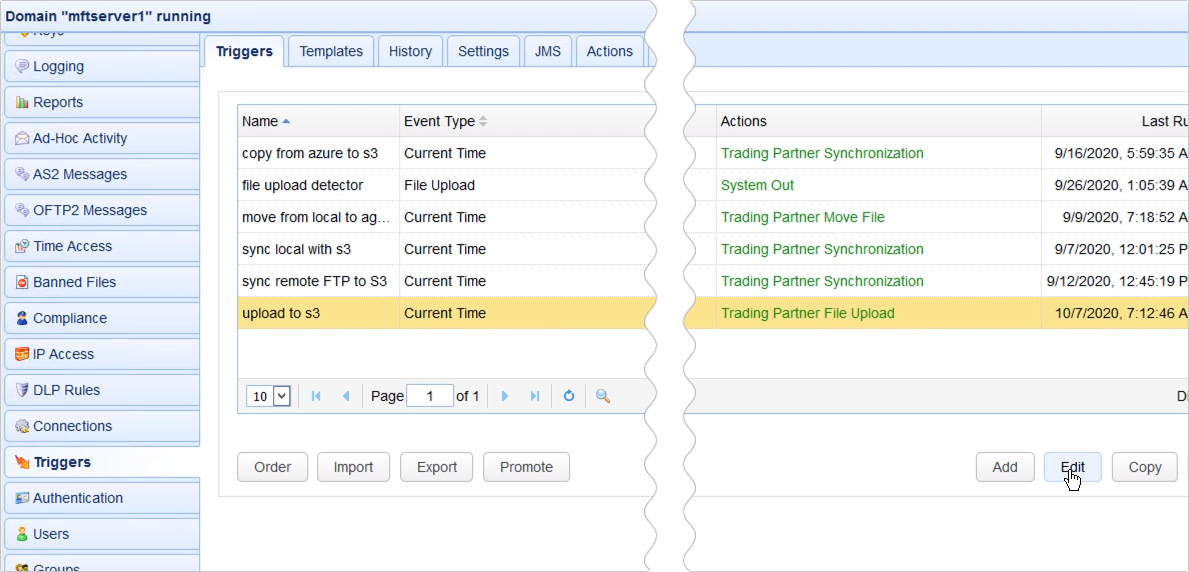Open Trading Partner Move File action link
1189x572 pixels.
(802, 217)
